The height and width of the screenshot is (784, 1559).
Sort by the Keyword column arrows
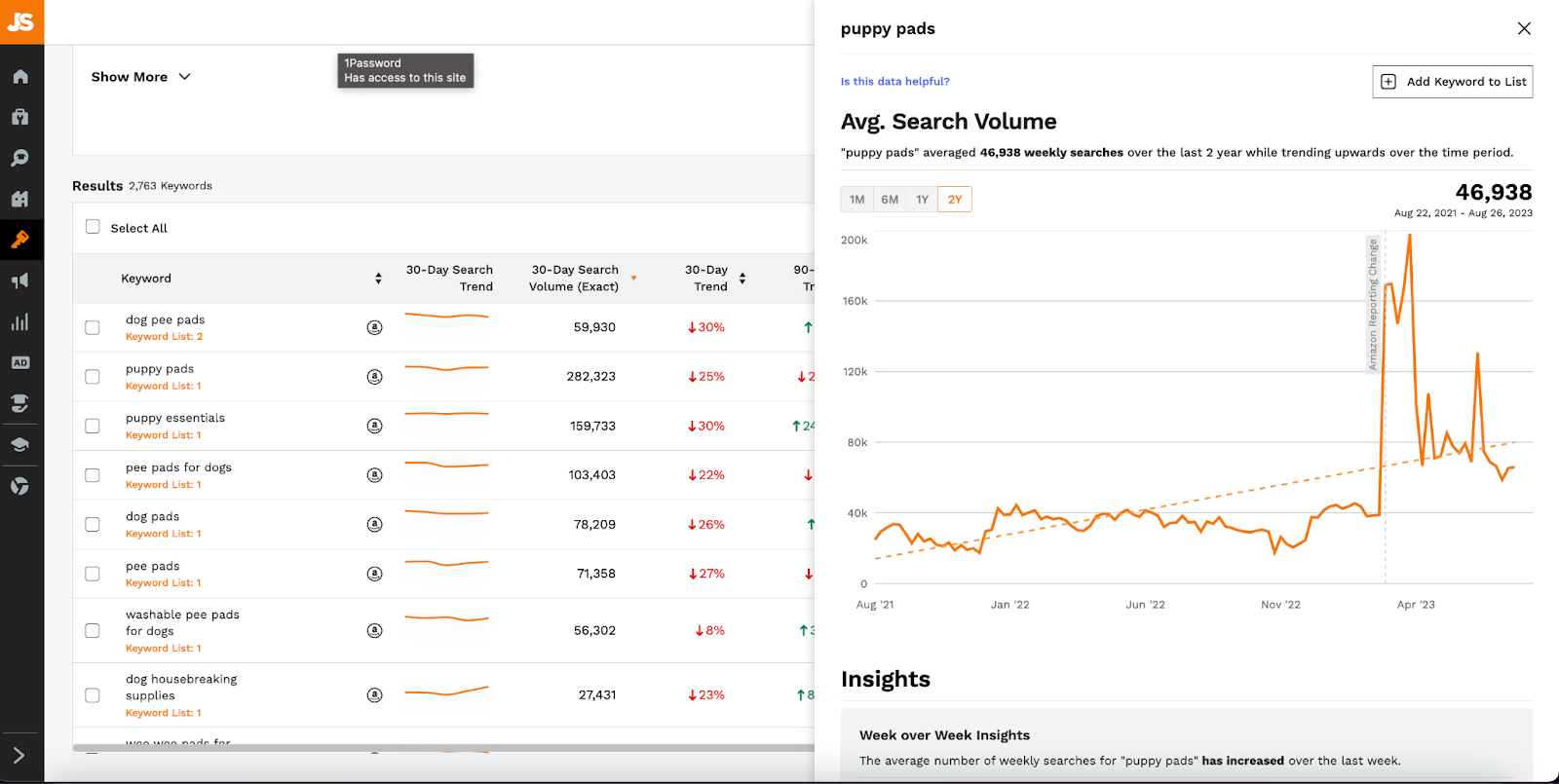[378, 279]
